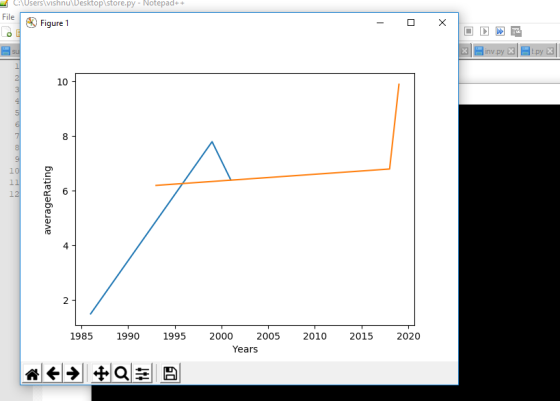Go forward to next view arrow

[73, 374]
